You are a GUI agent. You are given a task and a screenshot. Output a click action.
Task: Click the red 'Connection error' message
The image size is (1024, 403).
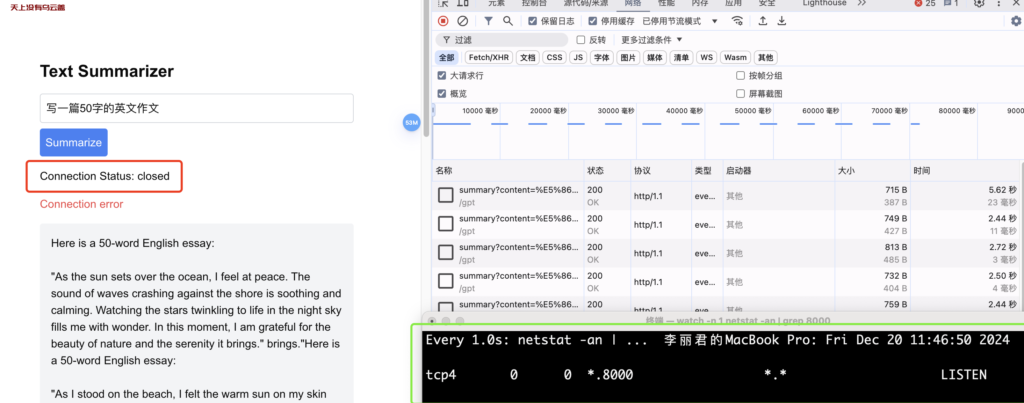point(81,204)
